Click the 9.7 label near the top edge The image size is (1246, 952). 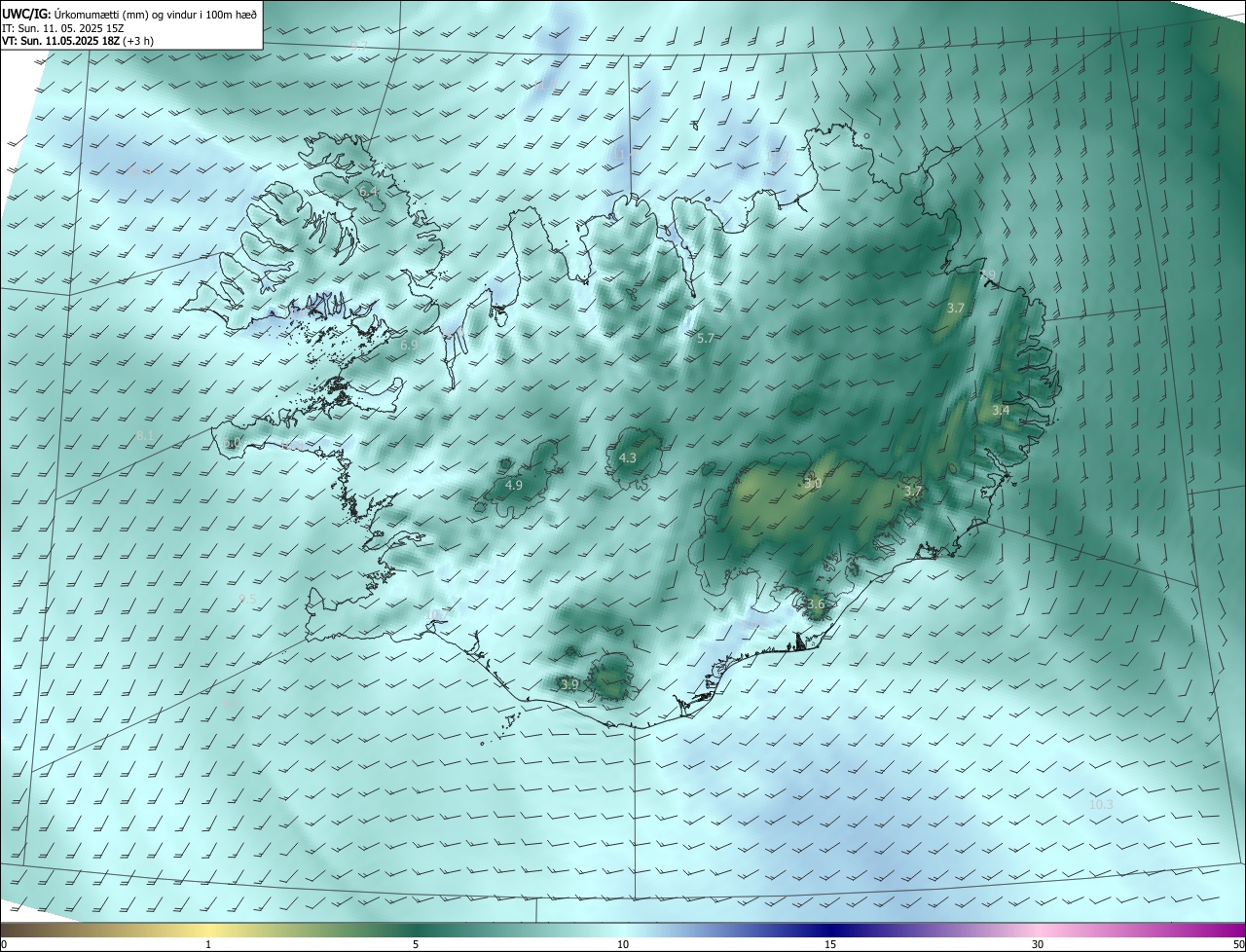pos(359,46)
